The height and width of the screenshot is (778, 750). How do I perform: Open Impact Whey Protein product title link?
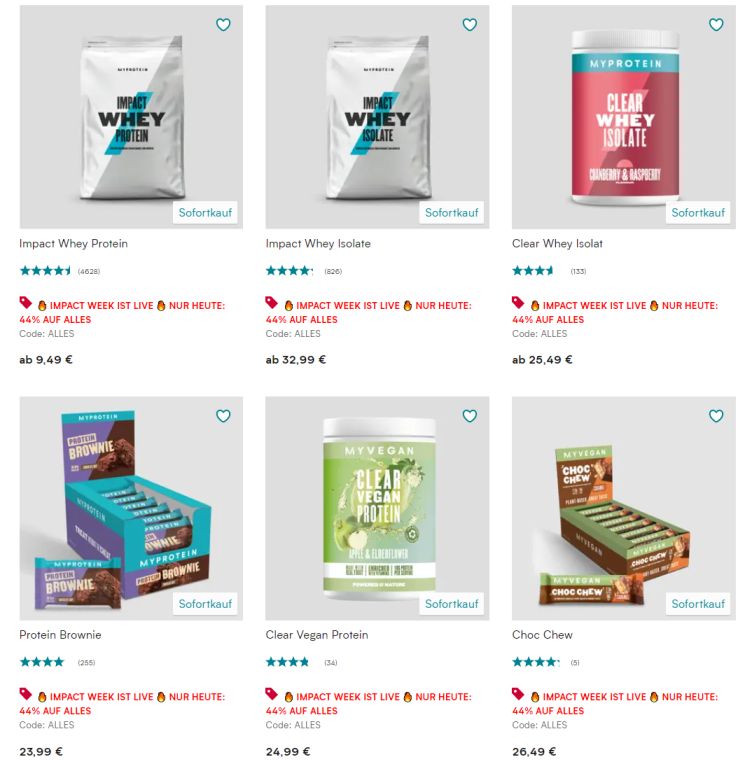73,244
